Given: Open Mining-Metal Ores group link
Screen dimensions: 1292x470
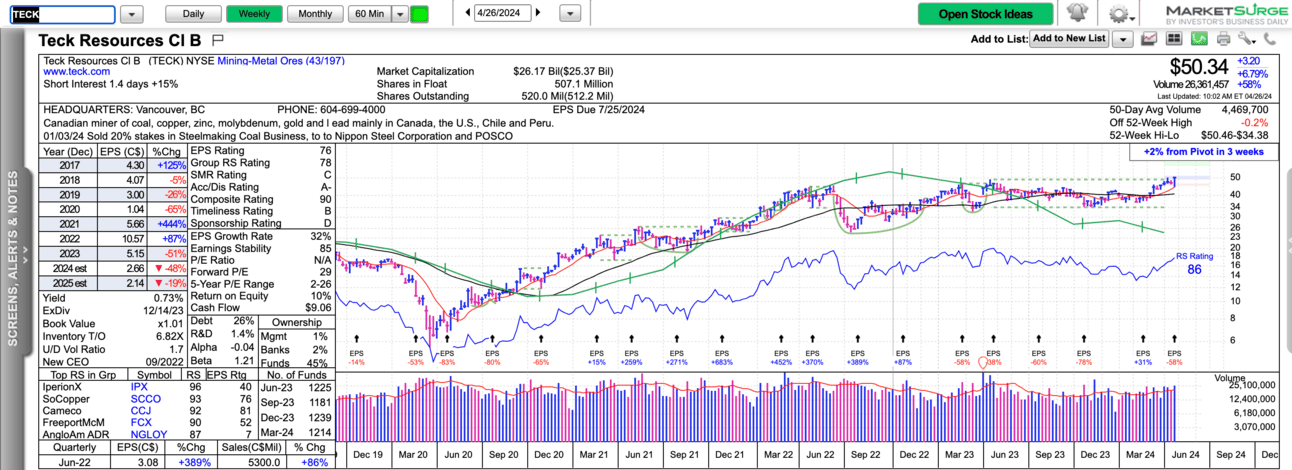Looking at the screenshot, I should pos(283,60).
